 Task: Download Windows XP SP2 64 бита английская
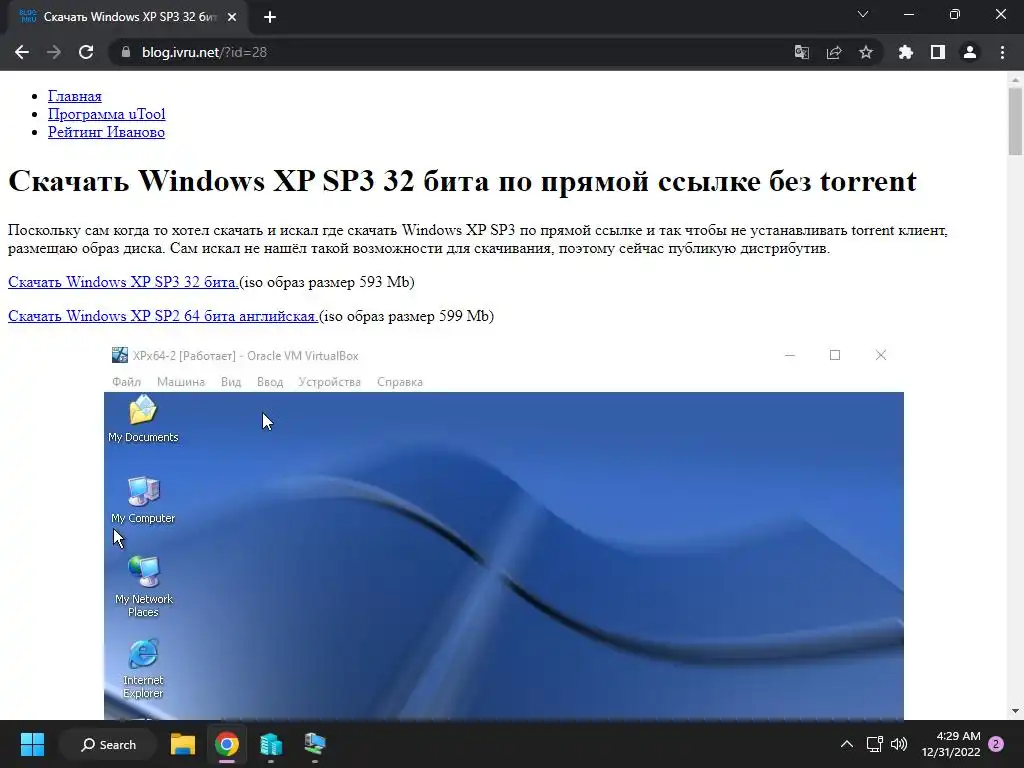tap(163, 316)
